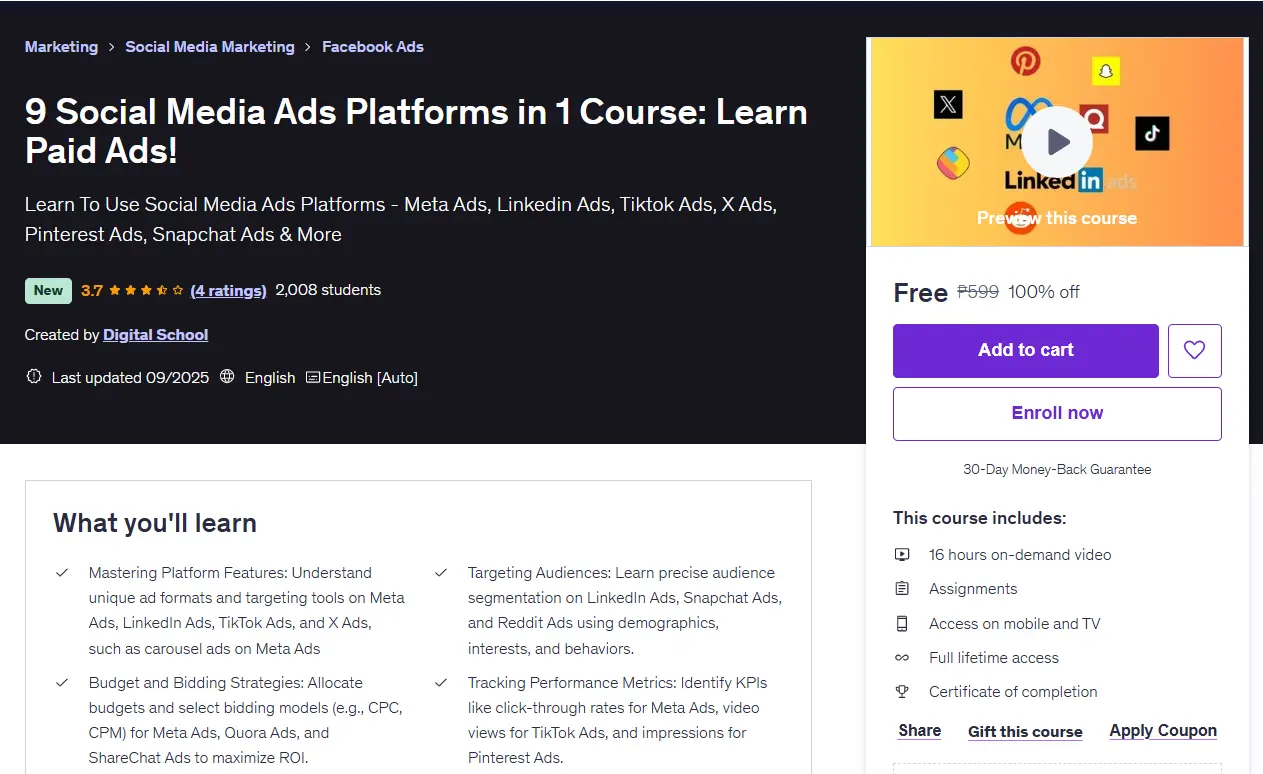This screenshot has height=774, width=1263.
Task: Click Apply Coupon
Action: (x=1163, y=730)
